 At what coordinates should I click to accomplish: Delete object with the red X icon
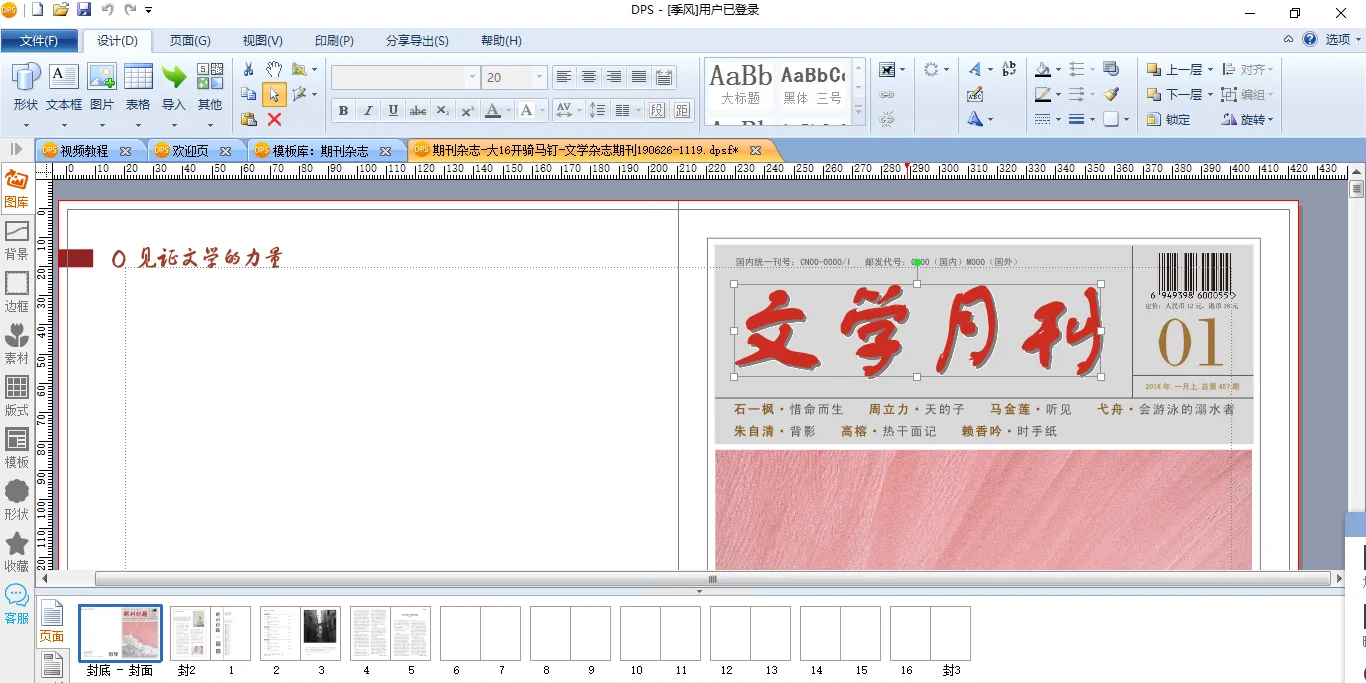tap(274, 119)
